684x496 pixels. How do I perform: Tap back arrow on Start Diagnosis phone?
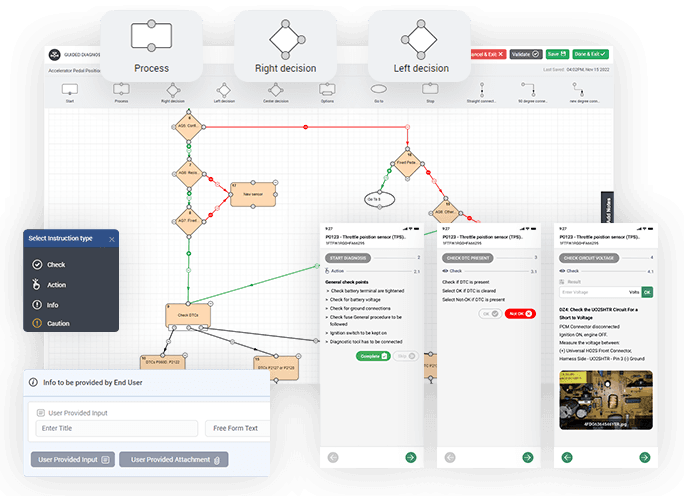click(x=333, y=457)
